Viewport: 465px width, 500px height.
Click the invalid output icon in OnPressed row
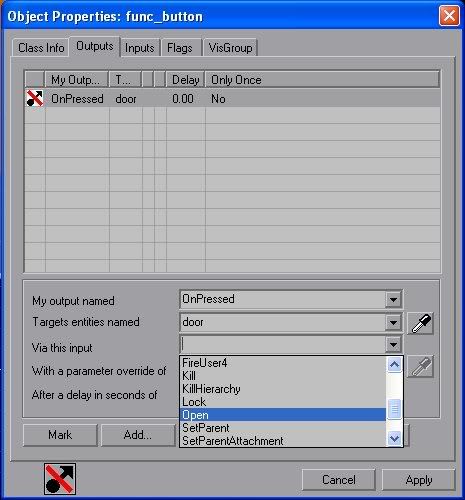tap(35, 98)
